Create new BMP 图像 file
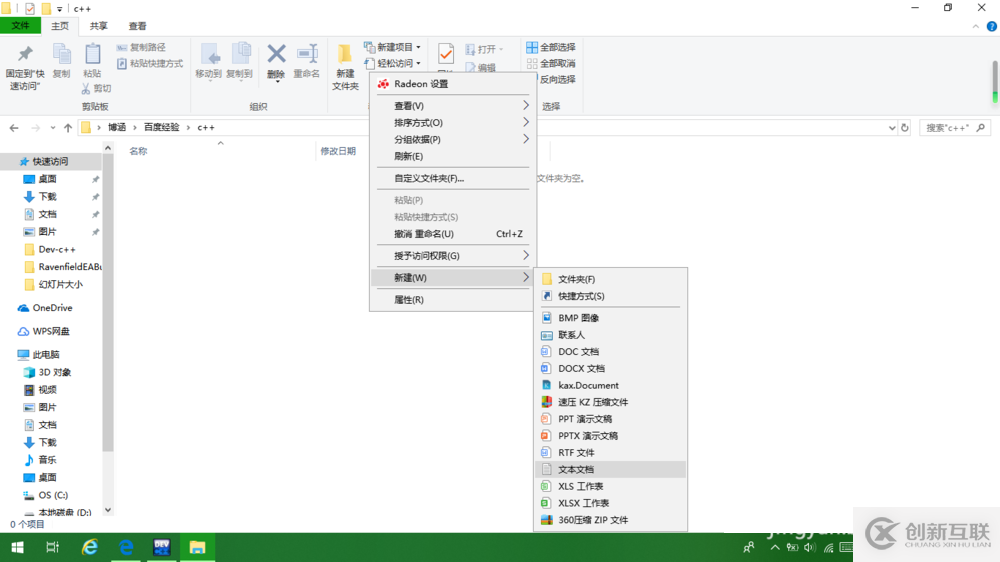This screenshot has height=562, width=1000. 610,318
